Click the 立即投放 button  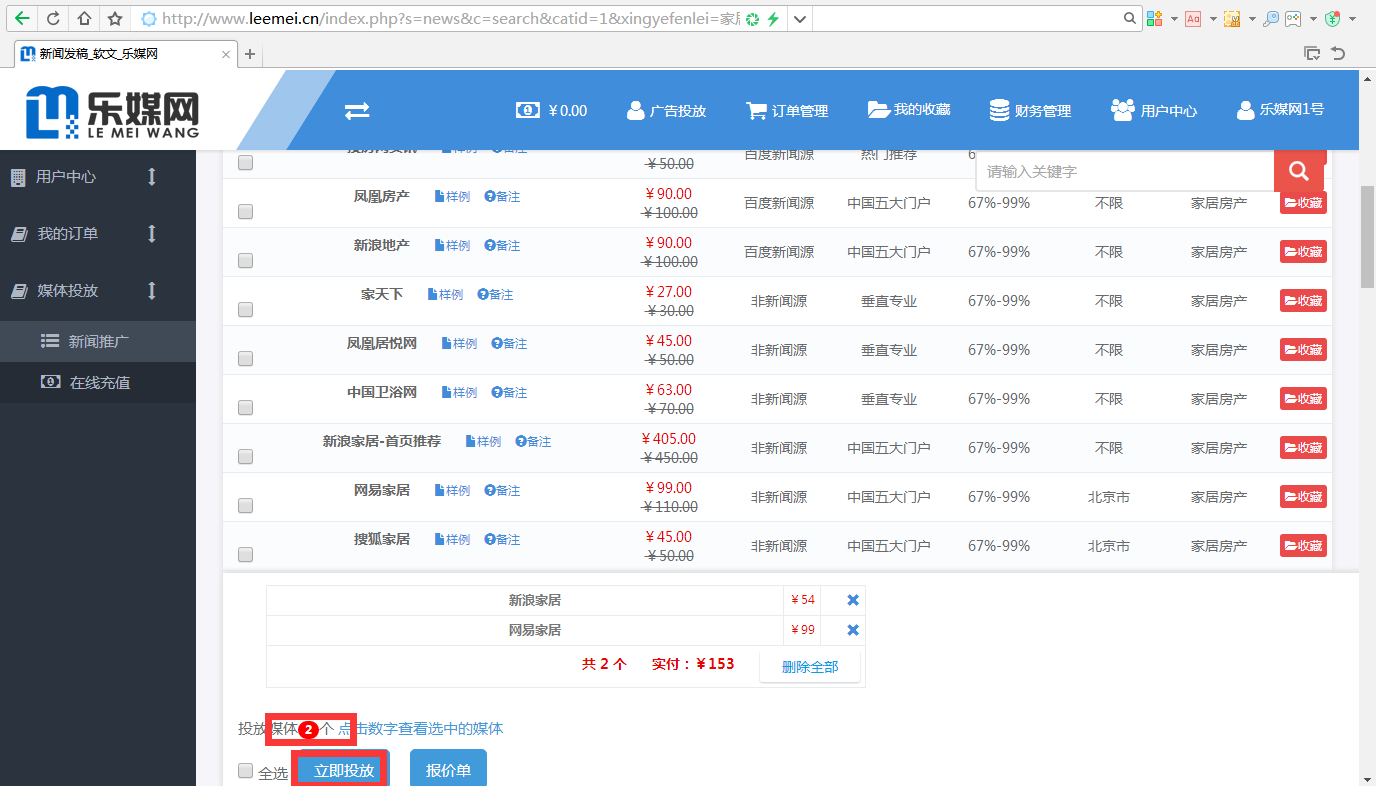(343, 770)
